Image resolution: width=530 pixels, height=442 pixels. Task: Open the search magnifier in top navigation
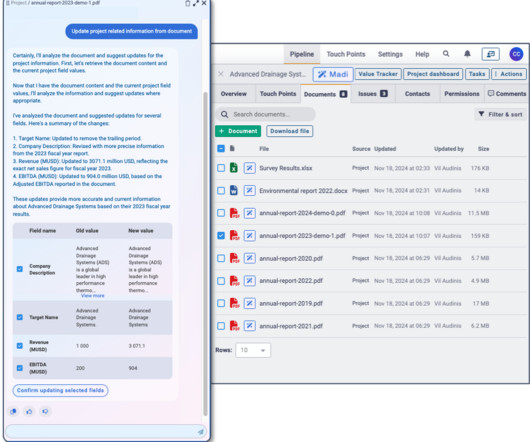[x=446, y=54]
